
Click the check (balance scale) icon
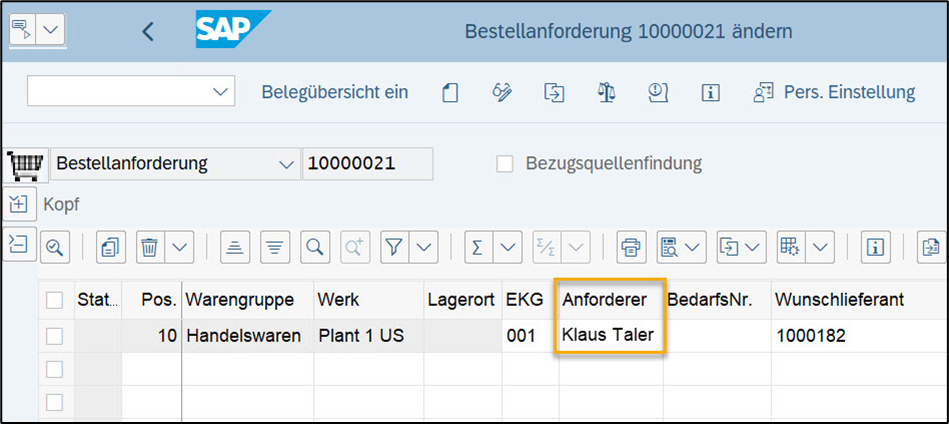coord(606,92)
